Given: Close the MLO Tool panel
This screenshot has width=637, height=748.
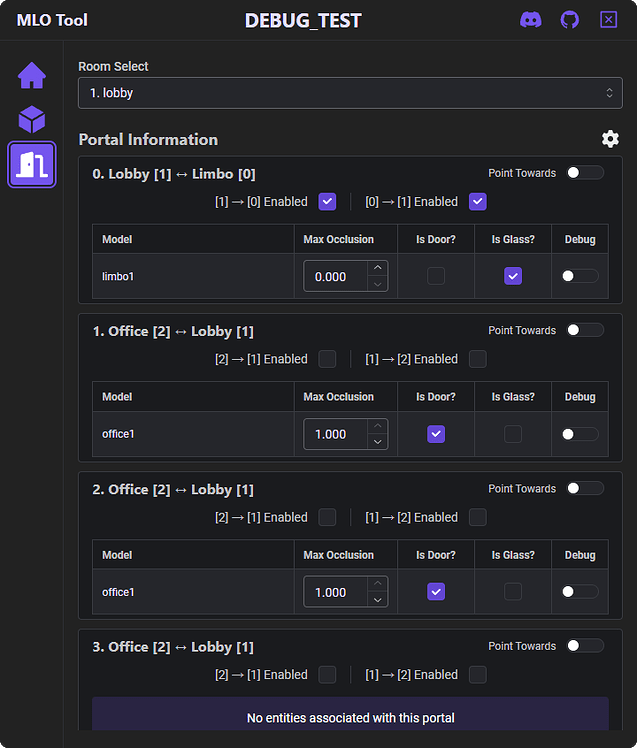Looking at the screenshot, I should click(609, 20).
